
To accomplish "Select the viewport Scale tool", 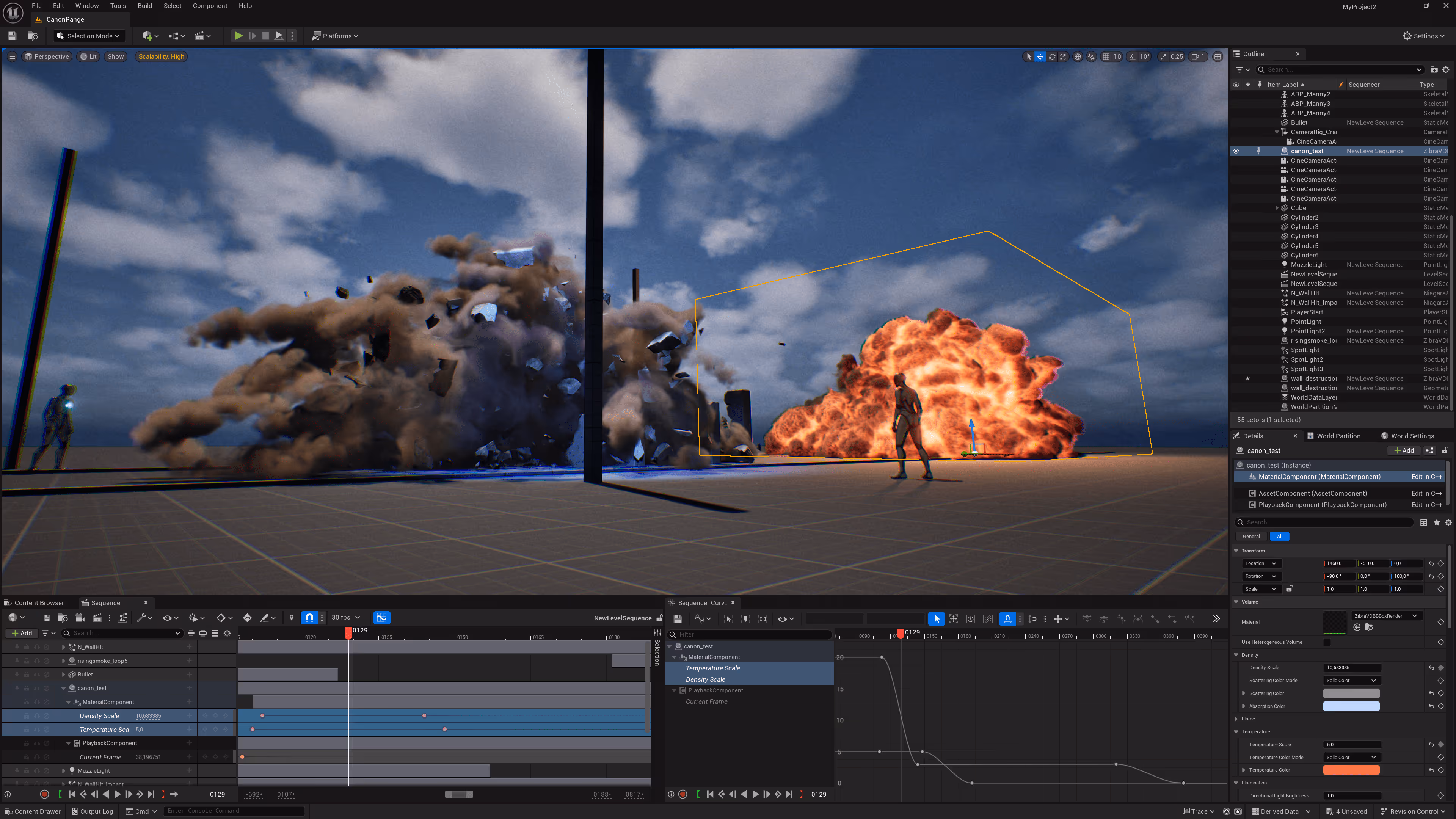I will 1063,56.
